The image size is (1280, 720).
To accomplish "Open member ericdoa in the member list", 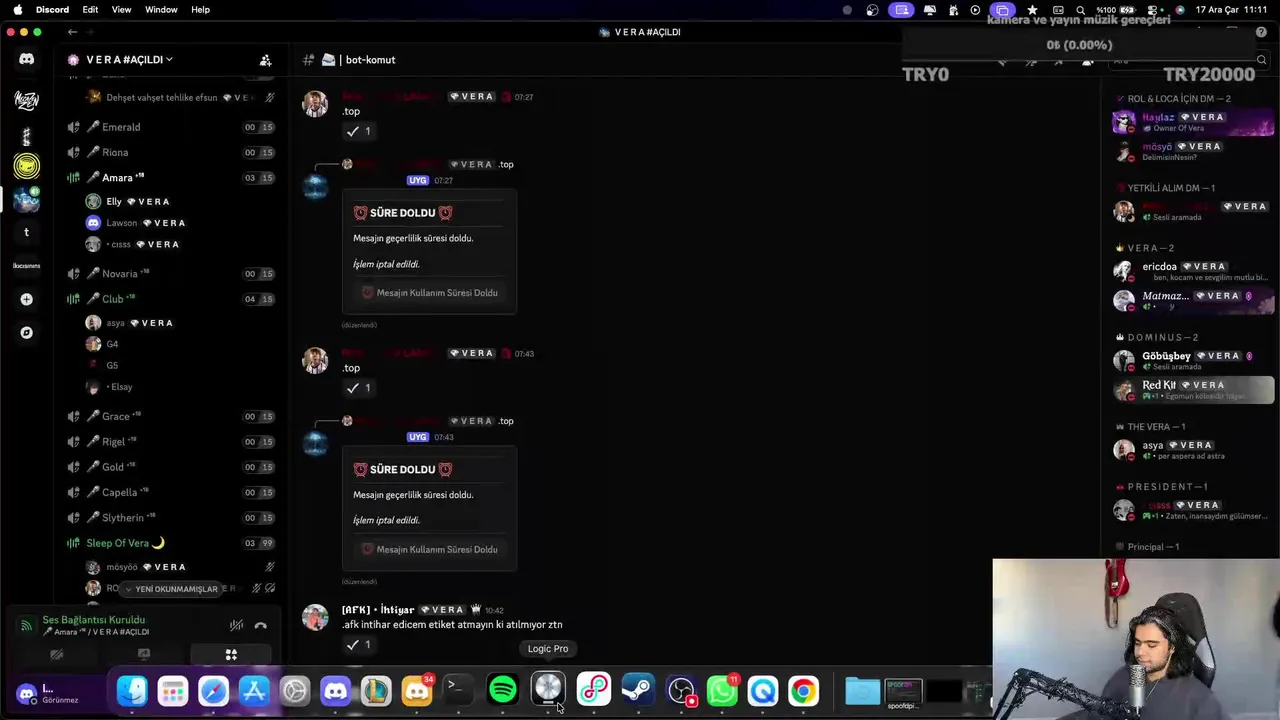I will pyautogui.click(x=1195, y=271).
